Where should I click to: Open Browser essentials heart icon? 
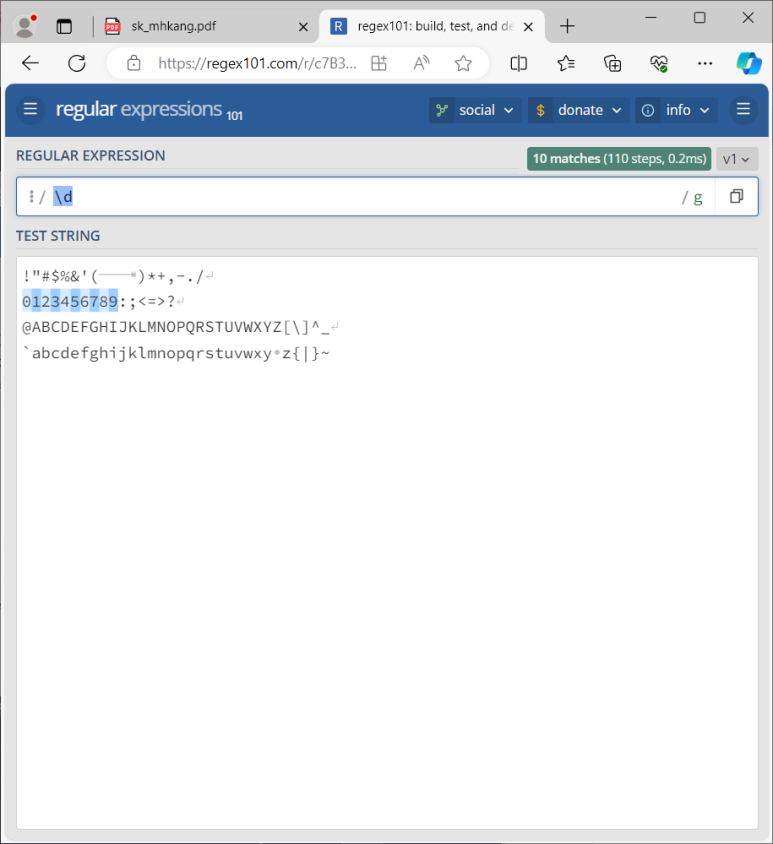[659, 64]
